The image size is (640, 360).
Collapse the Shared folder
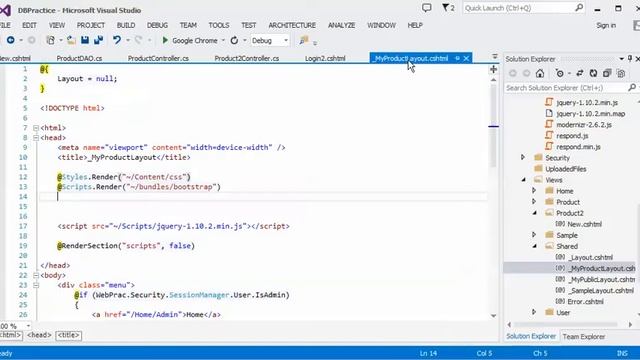[534, 246]
